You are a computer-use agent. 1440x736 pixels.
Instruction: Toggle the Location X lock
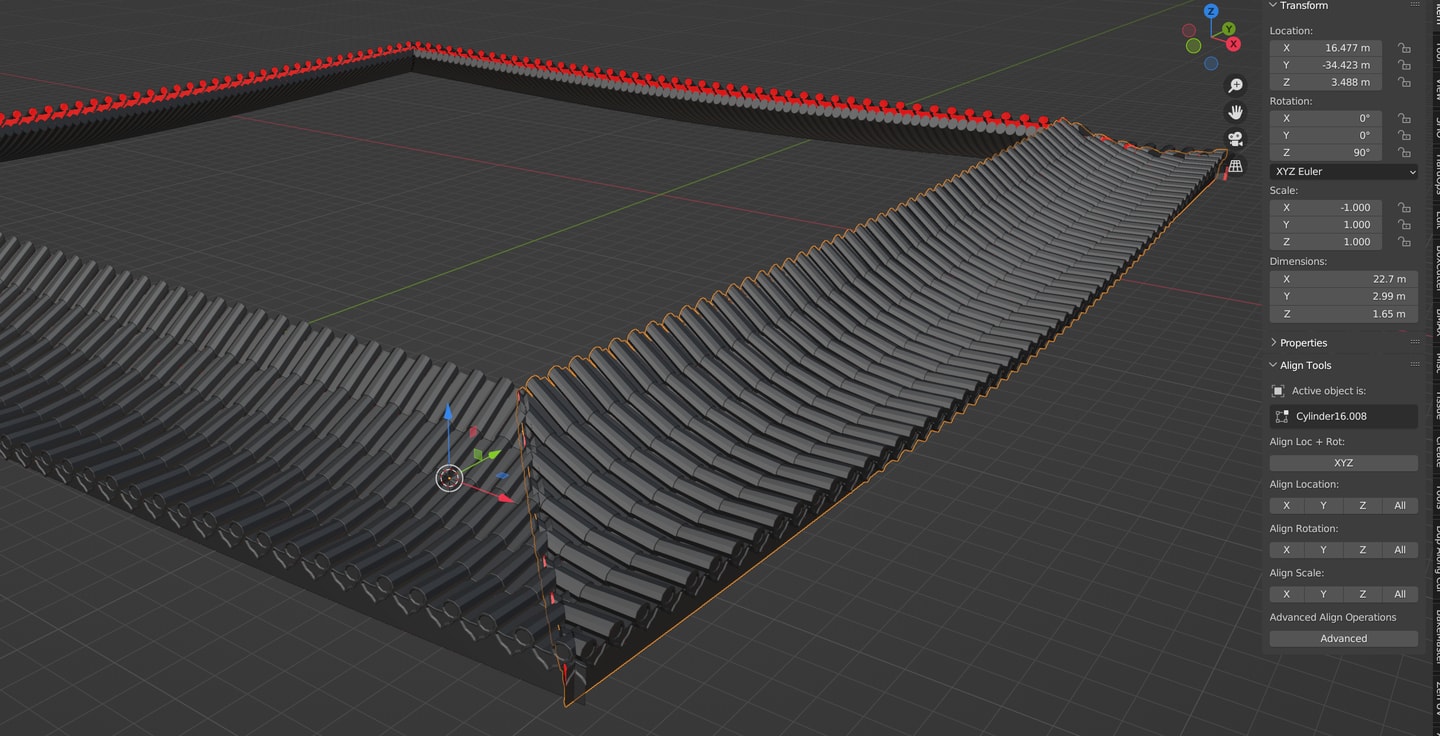[x=1404, y=48]
